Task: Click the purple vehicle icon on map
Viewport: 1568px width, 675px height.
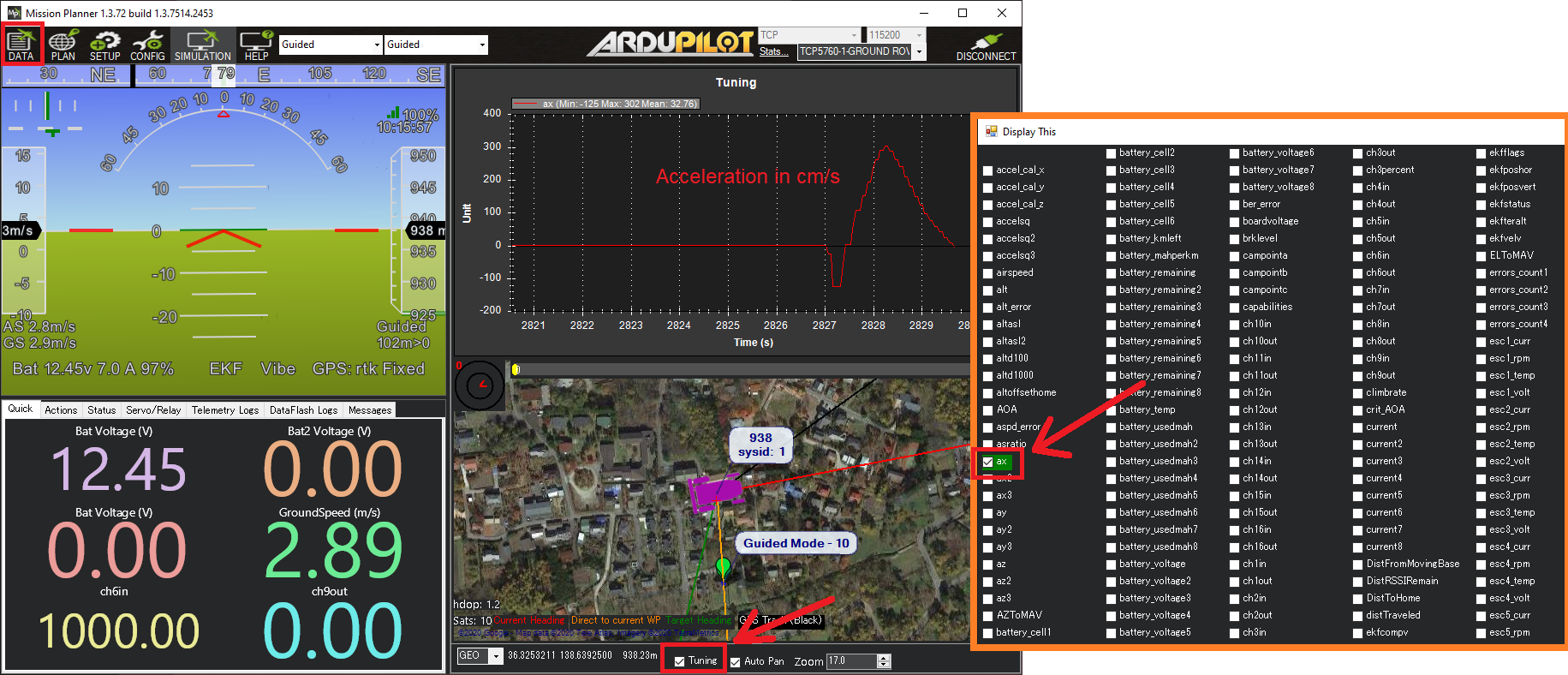Action: [x=715, y=492]
